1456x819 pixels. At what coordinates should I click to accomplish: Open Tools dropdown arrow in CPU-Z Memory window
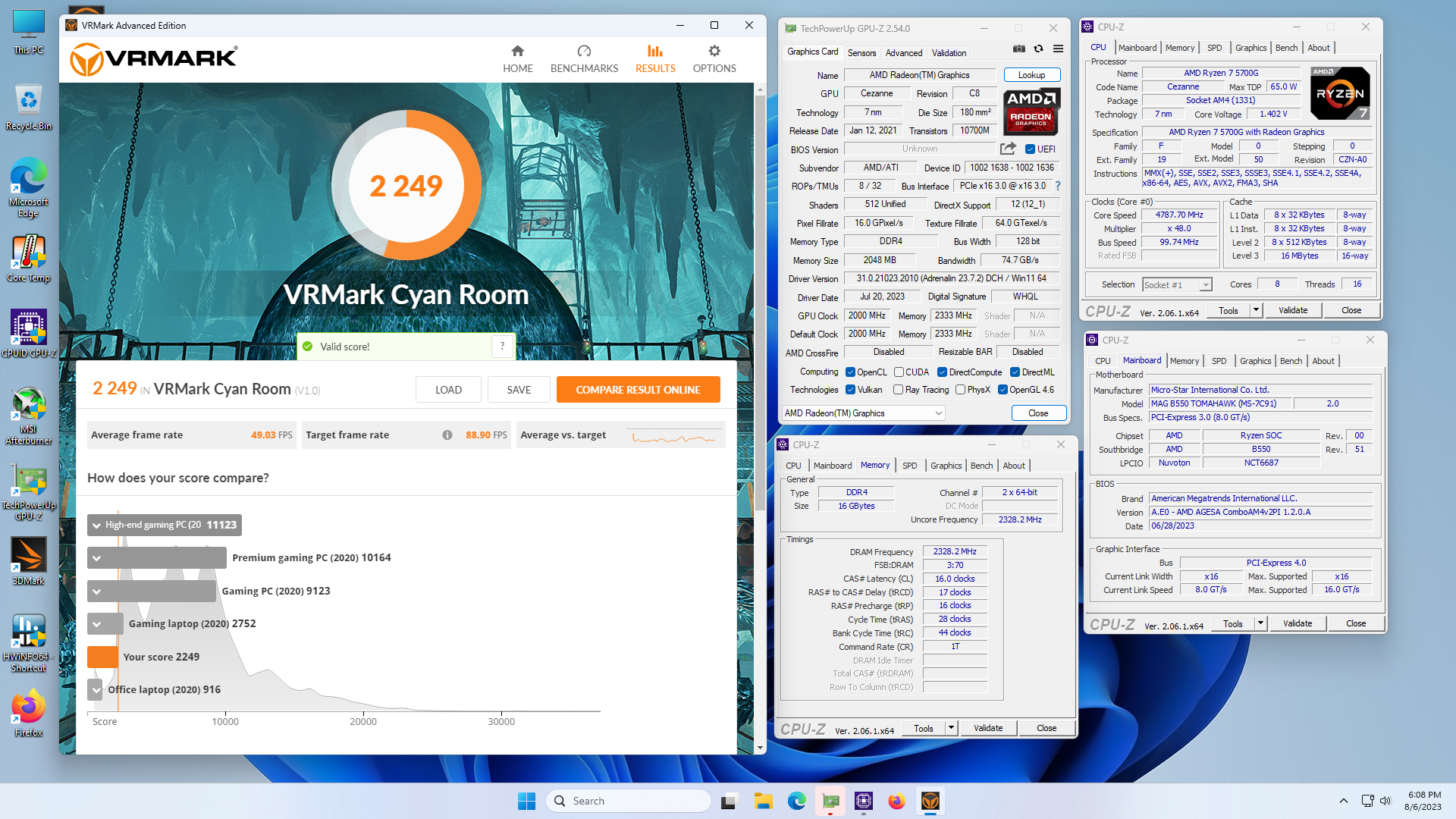point(951,728)
